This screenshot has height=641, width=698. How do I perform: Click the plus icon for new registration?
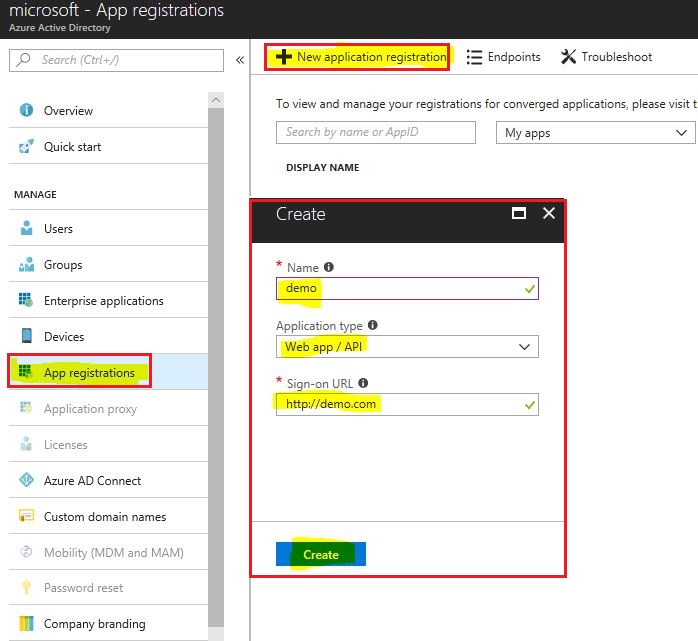(x=284, y=57)
